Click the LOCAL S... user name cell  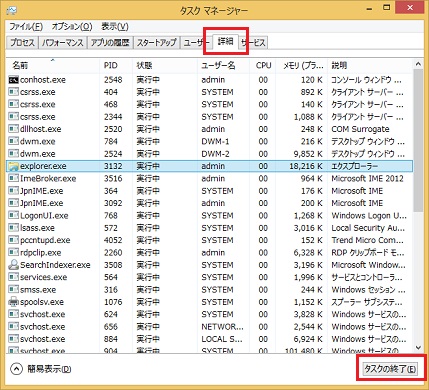pyautogui.click(x=222, y=339)
